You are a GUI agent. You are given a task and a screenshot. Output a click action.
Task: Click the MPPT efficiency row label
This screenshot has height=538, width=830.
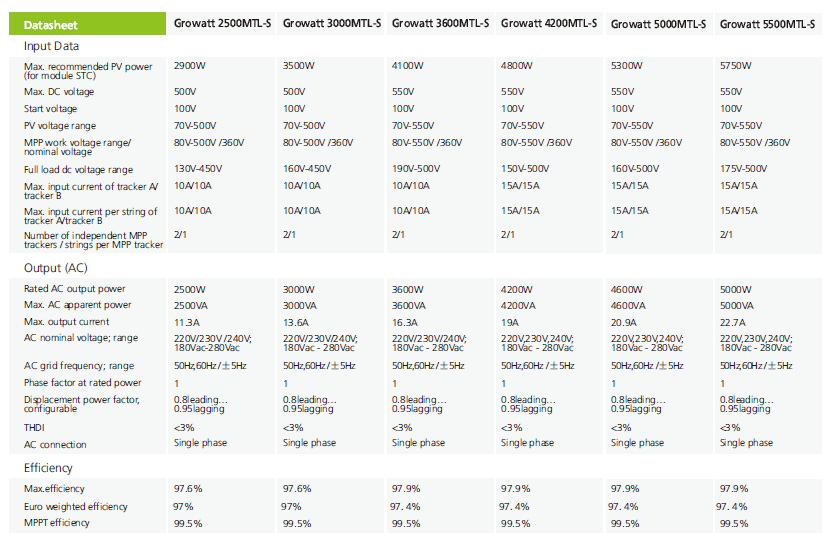click(x=57, y=523)
